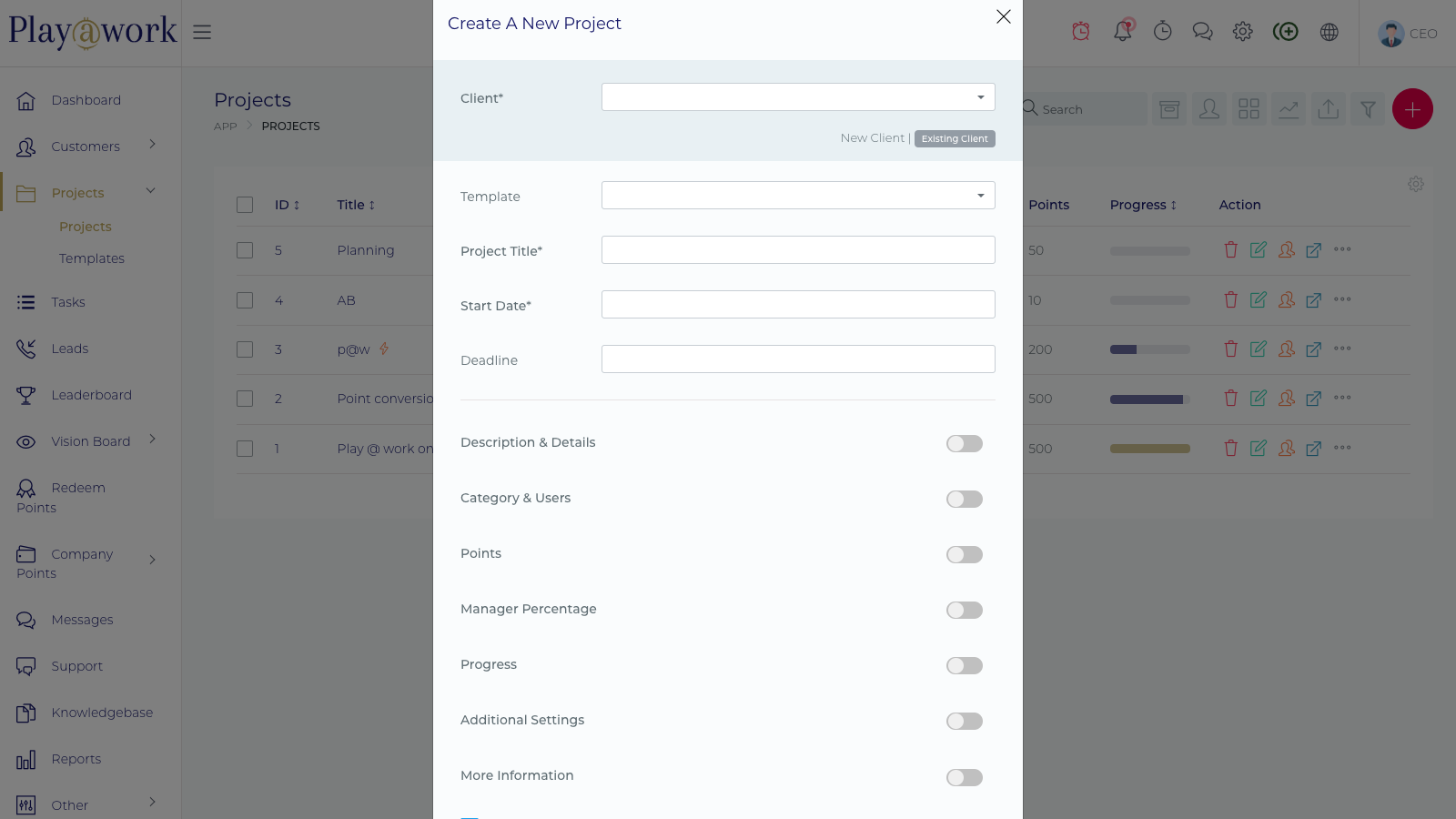
Task: Expand the Template dropdown list
Action: [797, 196]
